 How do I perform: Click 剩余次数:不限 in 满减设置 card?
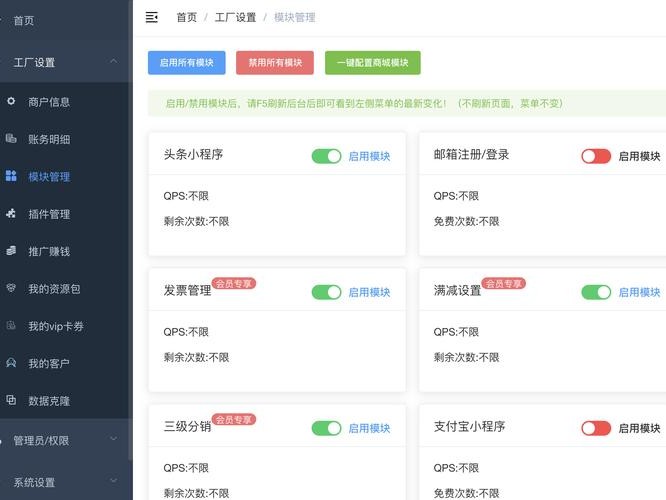coord(466,357)
